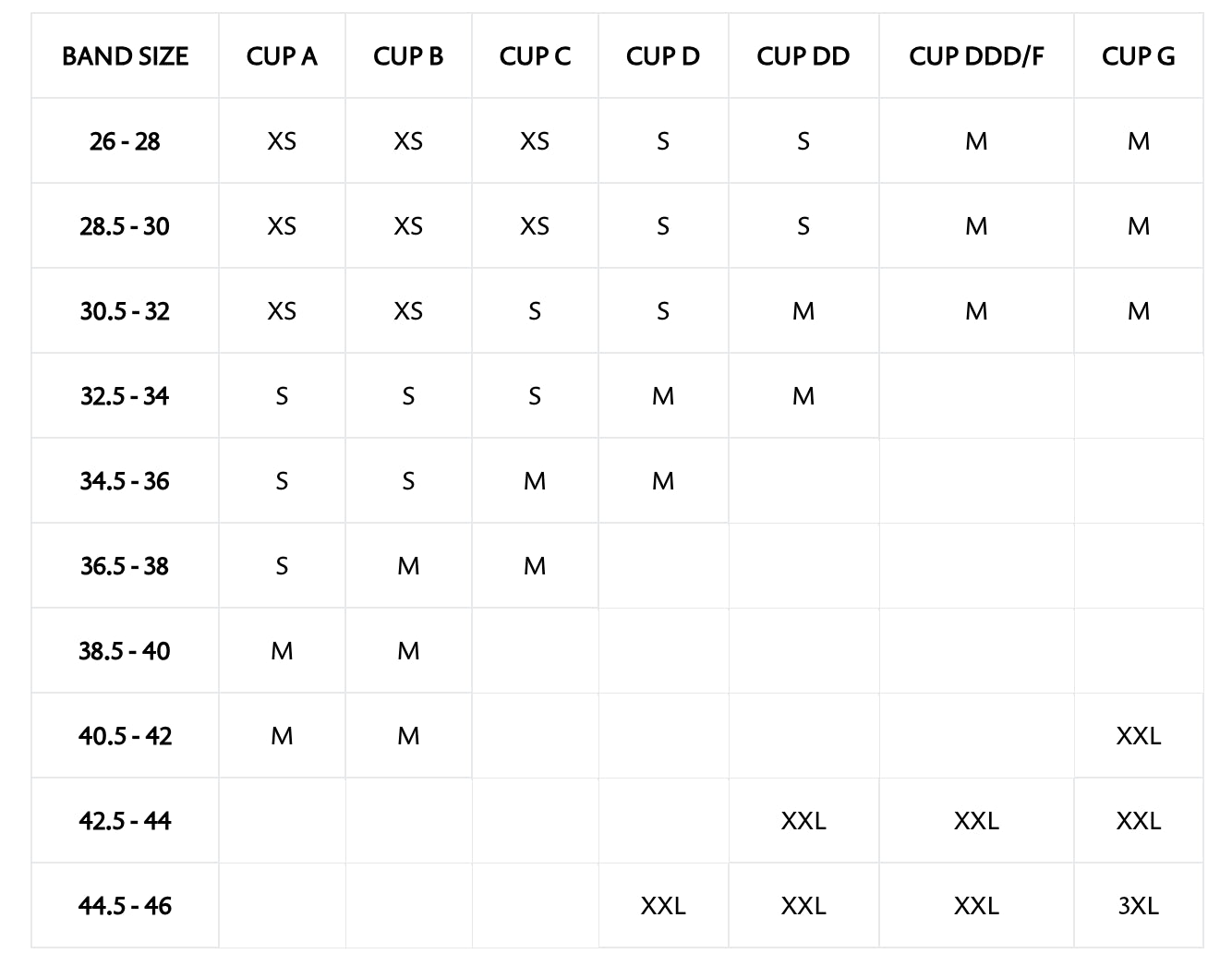1232x966 pixels.
Task: Click the 38.5 - 40 band row label
Action: coord(125,651)
